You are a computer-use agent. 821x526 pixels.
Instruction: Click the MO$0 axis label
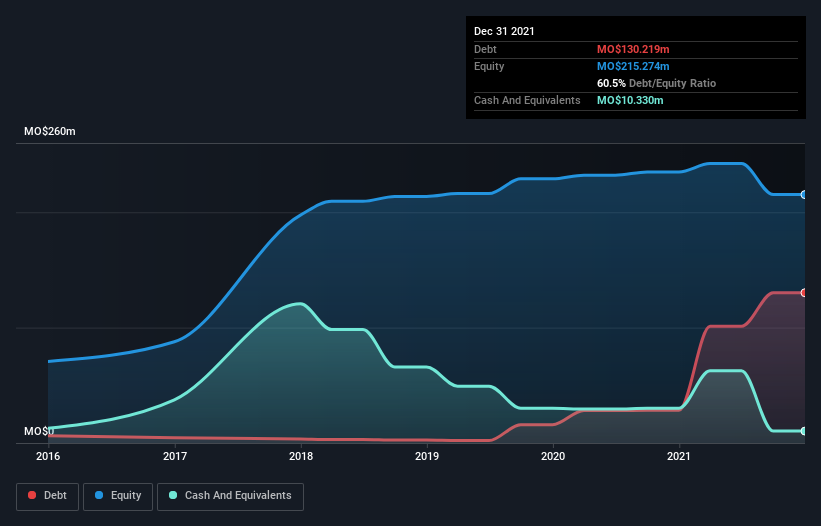(39, 431)
